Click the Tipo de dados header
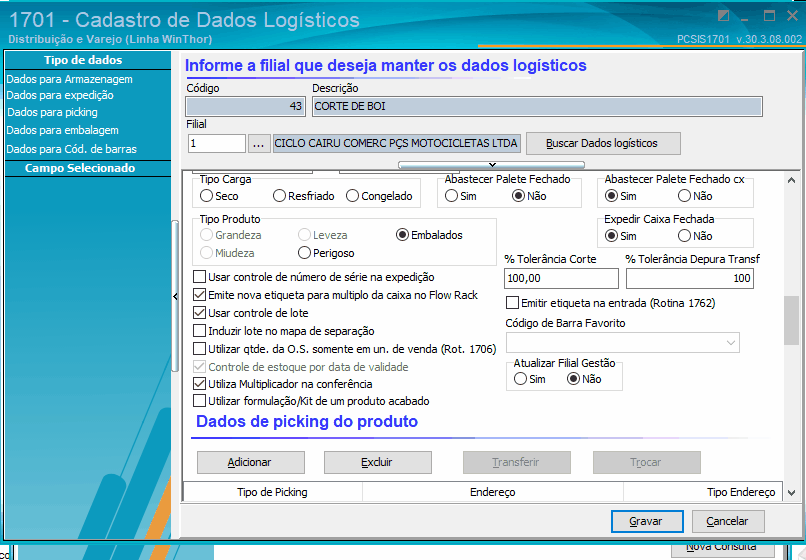The height and width of the screenshot is (560, 806). 87,60
